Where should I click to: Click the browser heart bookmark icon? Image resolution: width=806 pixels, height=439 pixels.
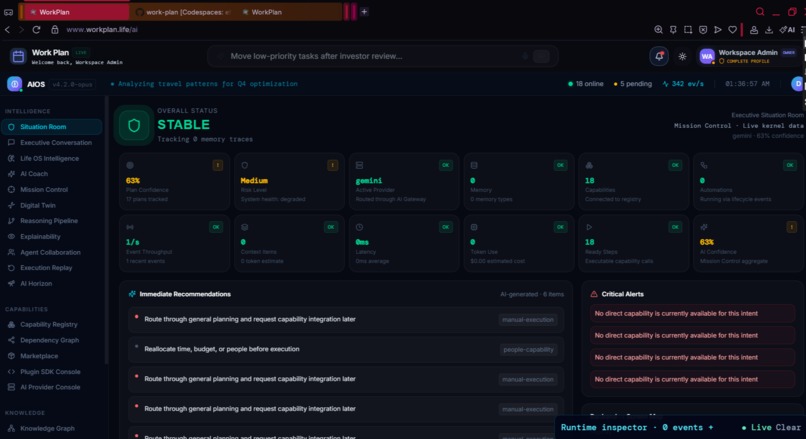pyautogui.click(x=732, y=30)
